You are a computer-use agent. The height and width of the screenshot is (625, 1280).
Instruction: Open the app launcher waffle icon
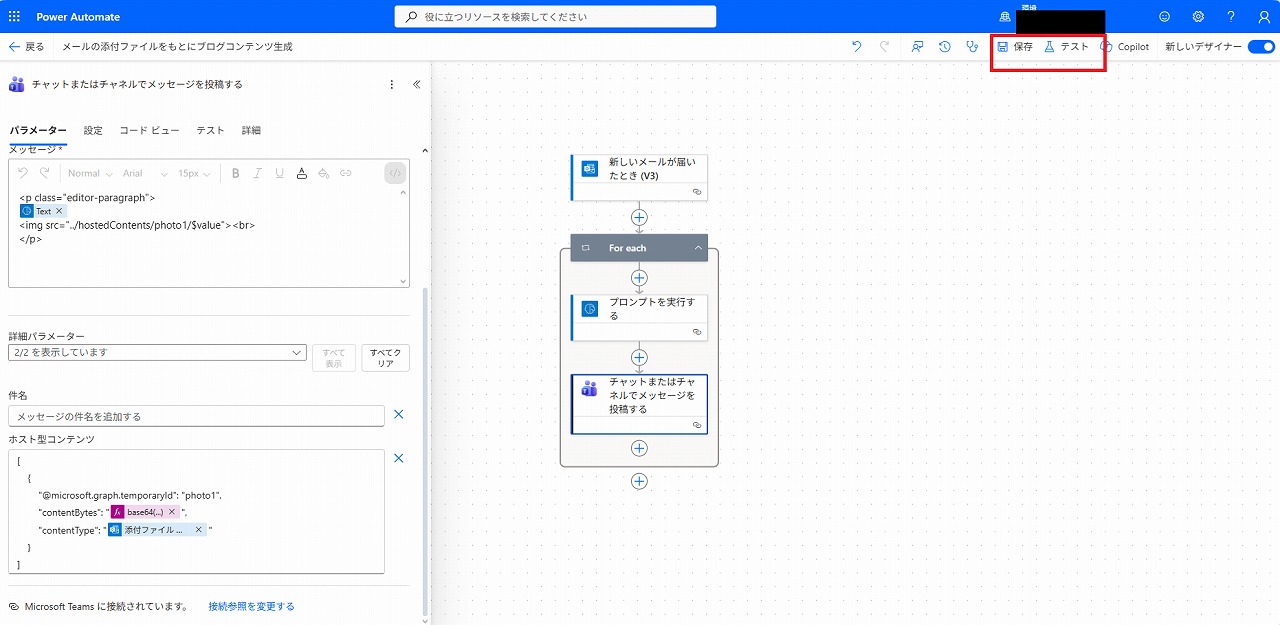pos(14,17)
